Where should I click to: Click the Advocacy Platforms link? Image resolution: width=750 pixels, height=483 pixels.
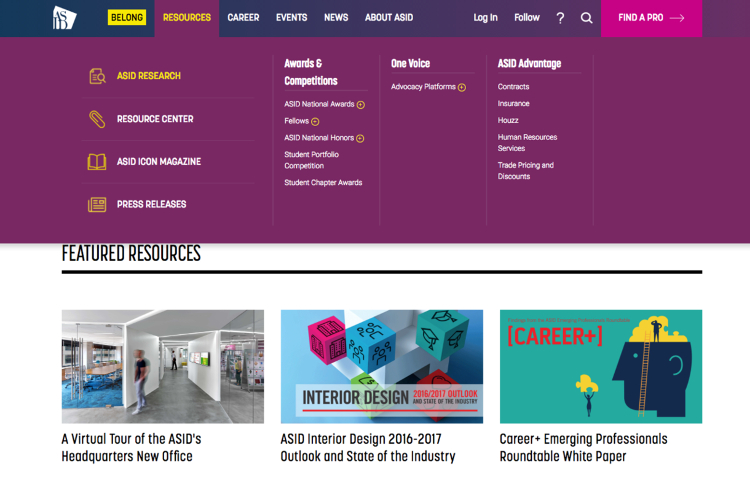coord(423,87)
